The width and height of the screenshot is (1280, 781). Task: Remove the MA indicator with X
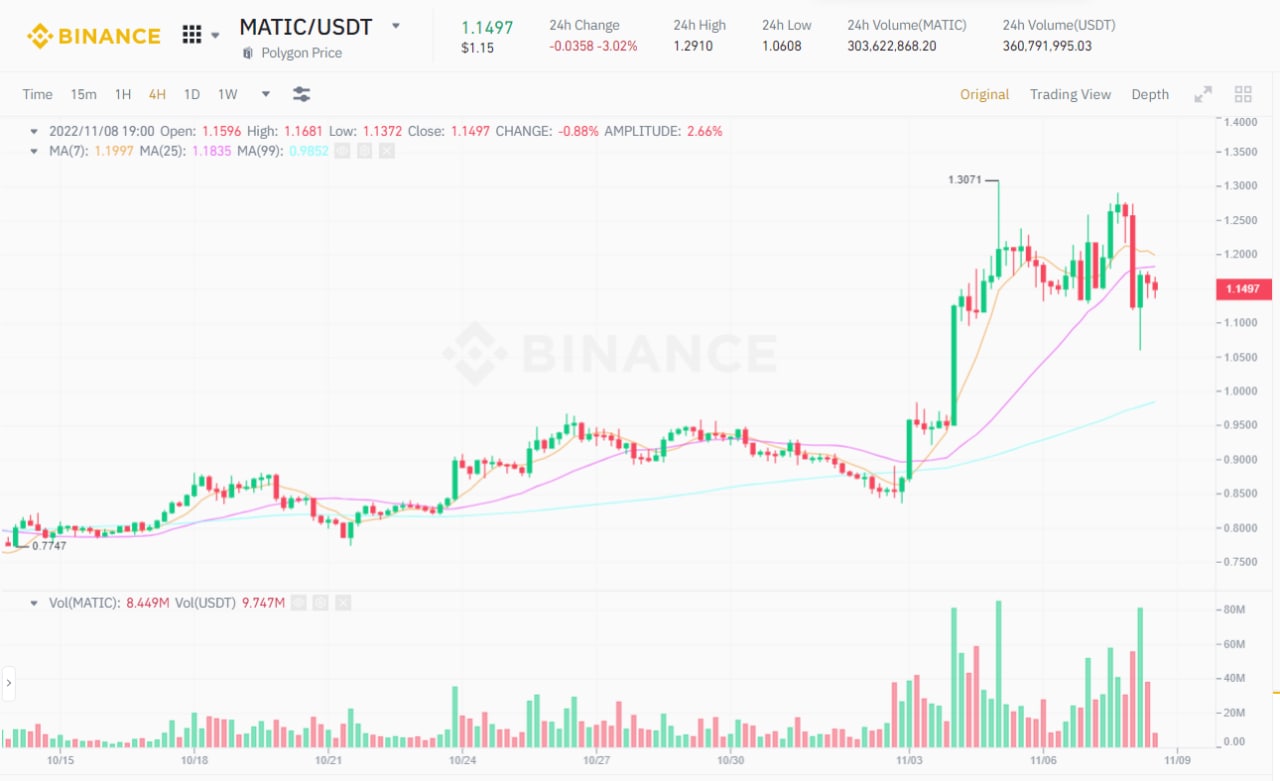[x=387, y=151]
